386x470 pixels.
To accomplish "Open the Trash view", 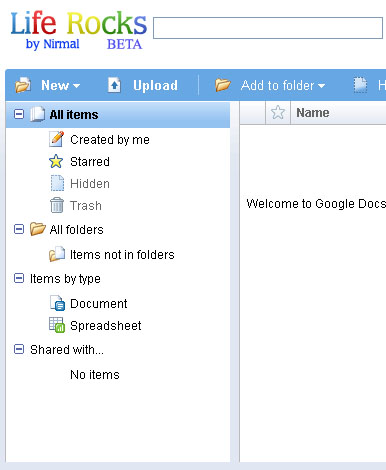I will pyautogui.click(x=86, y=206).
